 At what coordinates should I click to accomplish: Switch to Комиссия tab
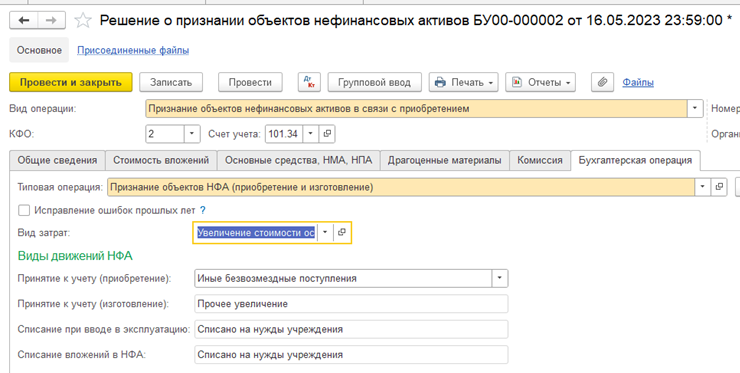pos(540,160)
